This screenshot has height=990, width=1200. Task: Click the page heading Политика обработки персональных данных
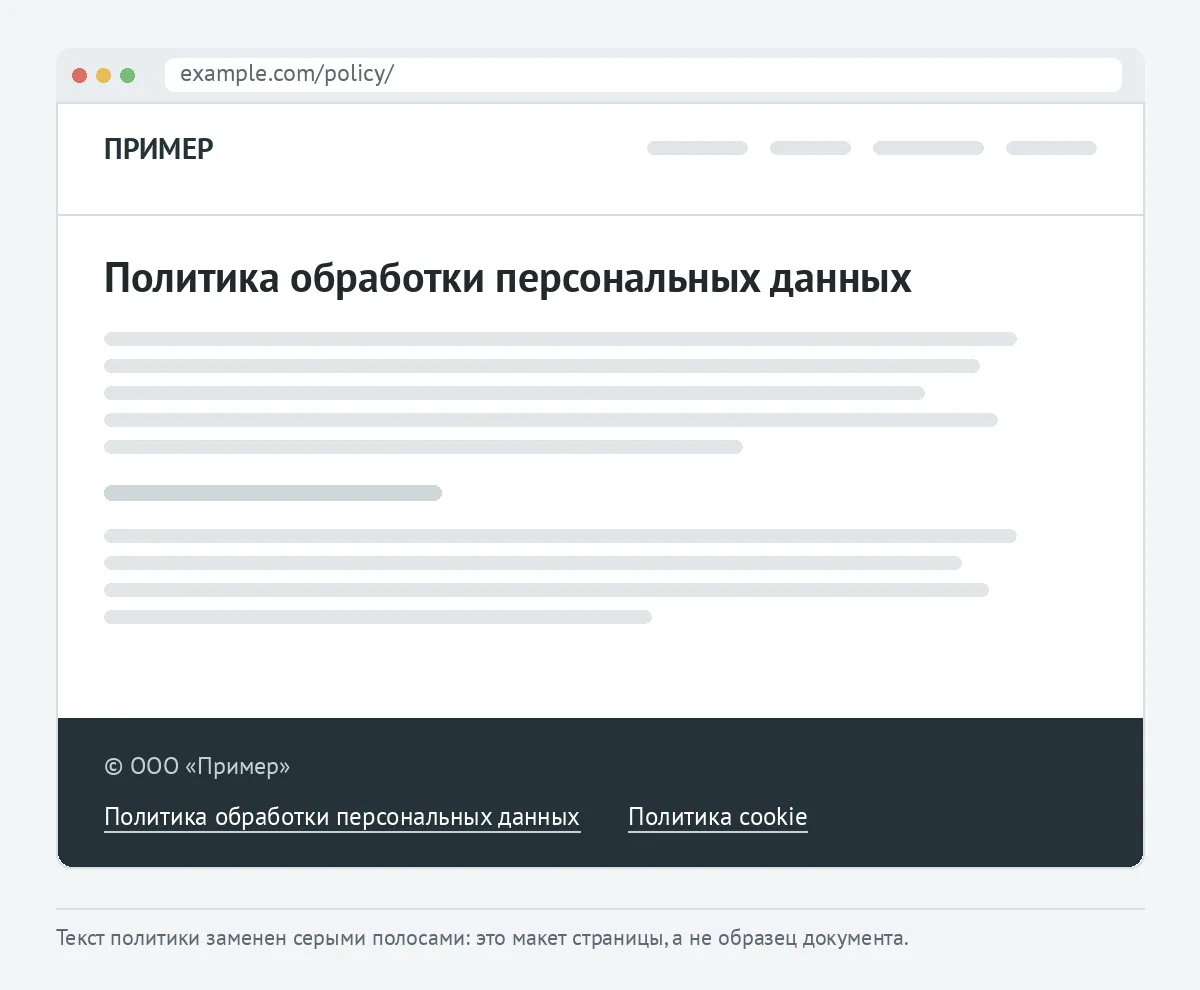point(508,279)
